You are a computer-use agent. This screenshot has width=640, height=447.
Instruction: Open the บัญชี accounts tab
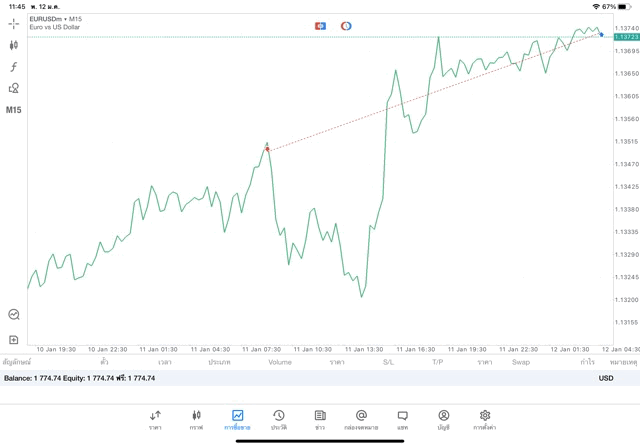(443, 419)
